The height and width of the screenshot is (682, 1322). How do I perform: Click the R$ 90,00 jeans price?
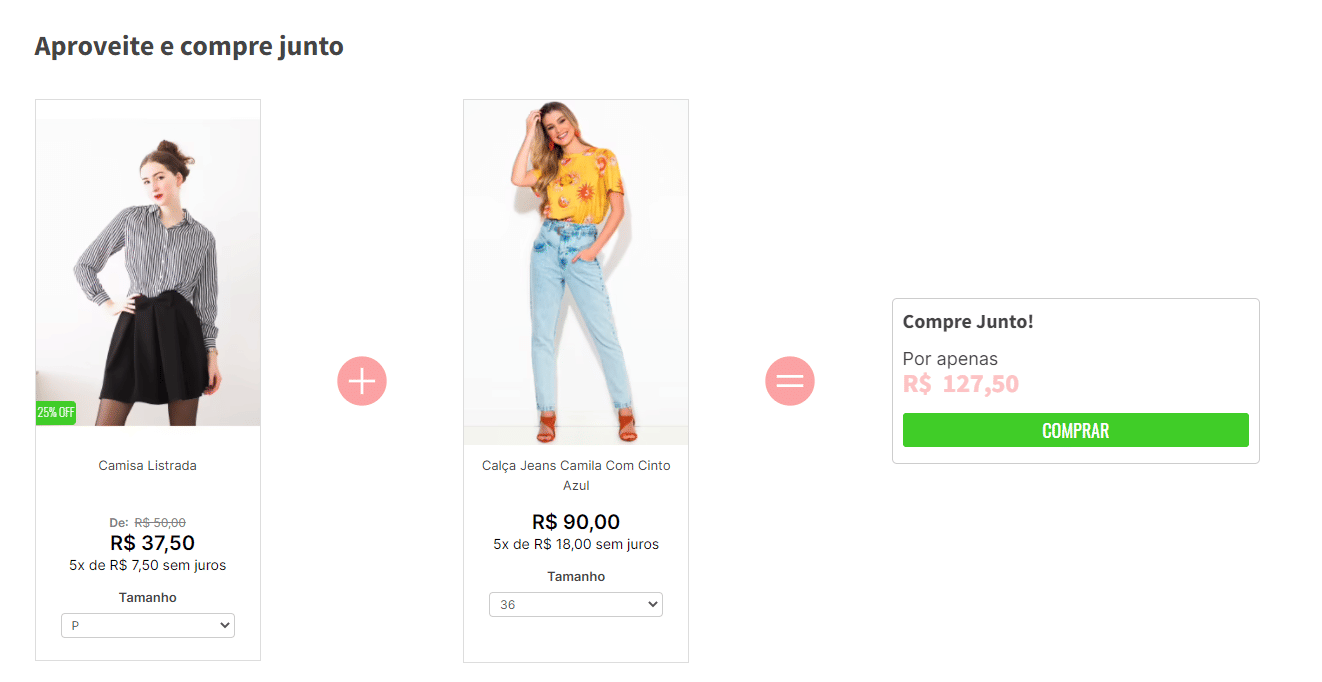(576, 522)
